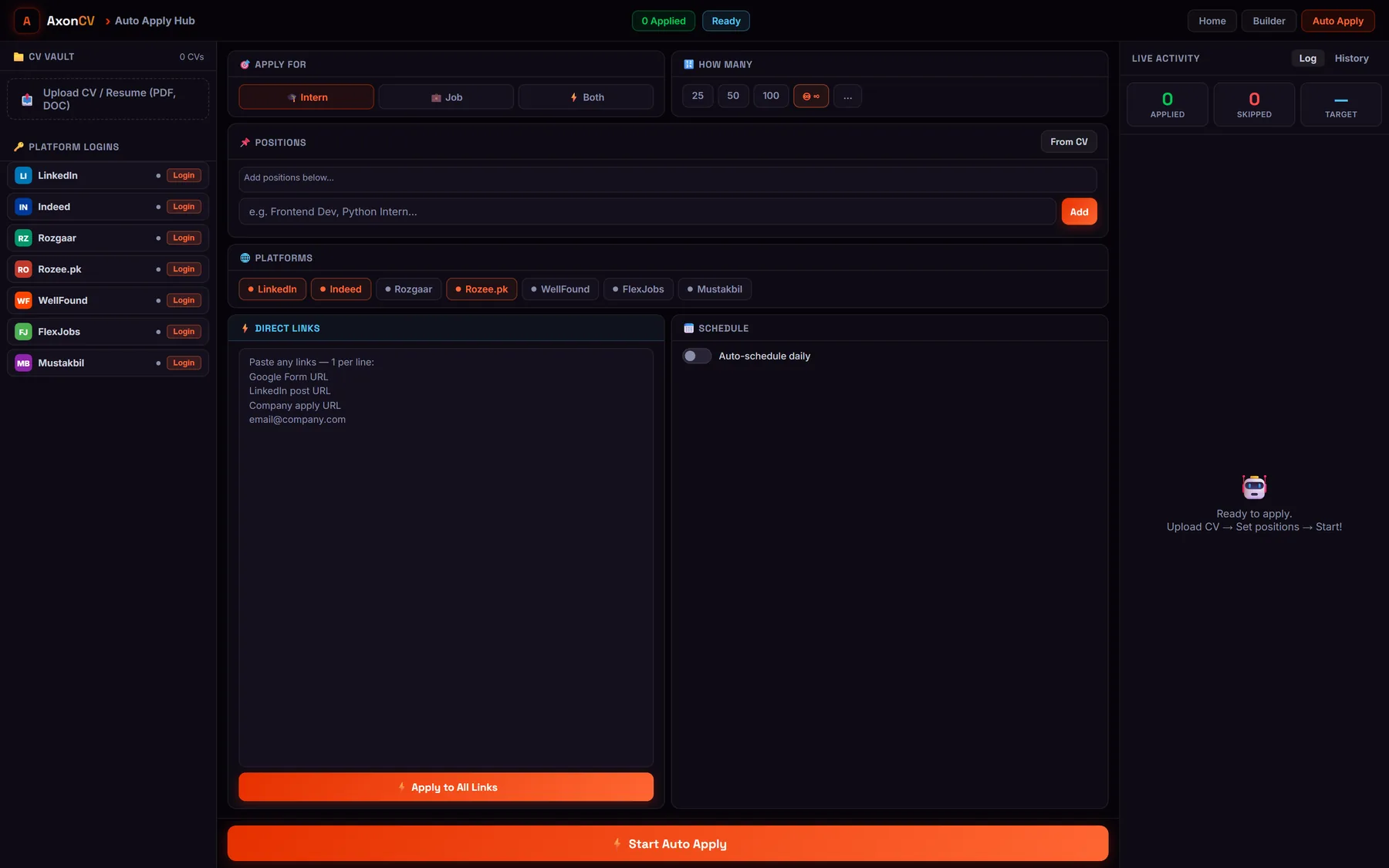Toggle the LinkedIn platform chip
Viewport: 1389px width, 868px height.
(272, 289)
